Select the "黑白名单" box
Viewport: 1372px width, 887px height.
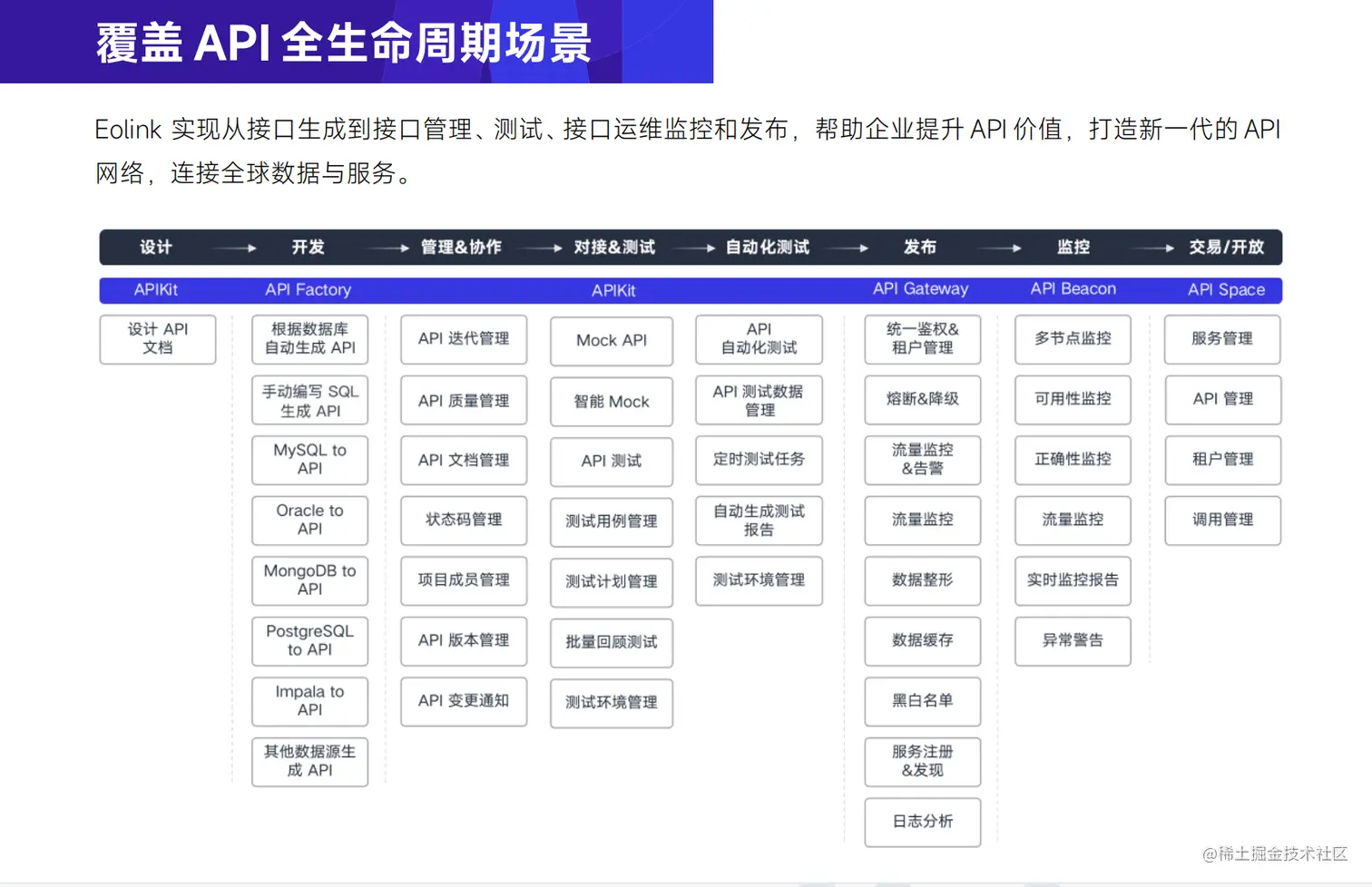(923, 701)
